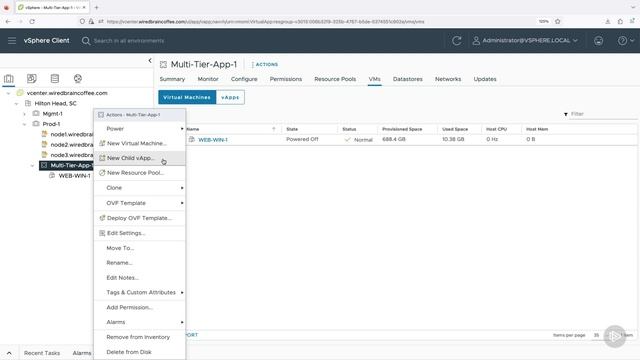Reload the browser page
640x360 pixels.
coord(32,22)
